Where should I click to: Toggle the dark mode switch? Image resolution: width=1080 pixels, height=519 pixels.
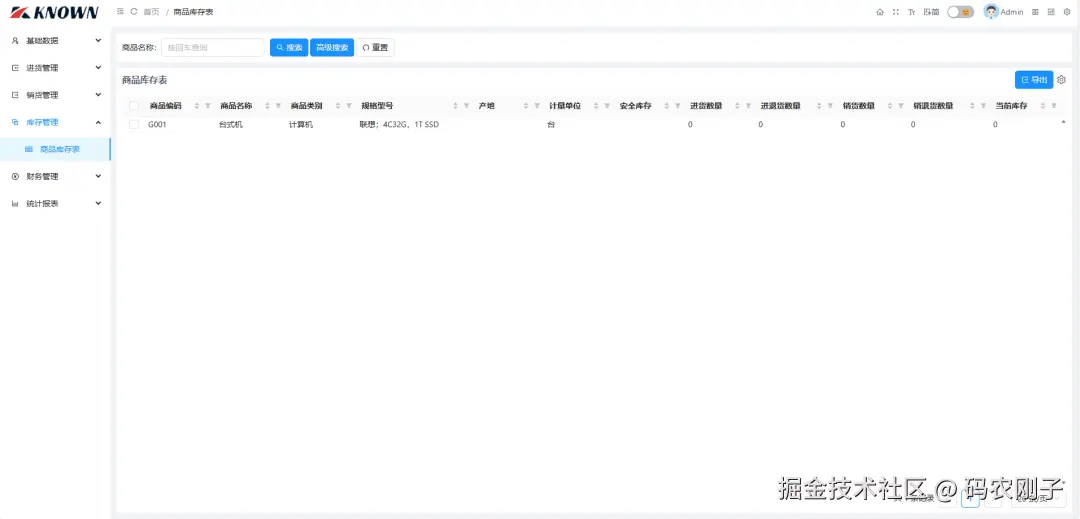960,12
